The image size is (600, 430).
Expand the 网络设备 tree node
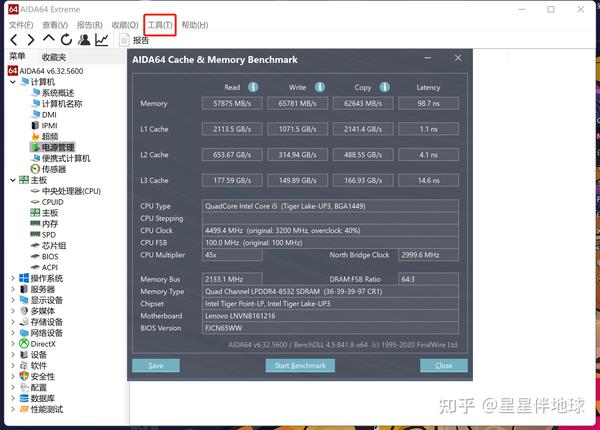click(13, 333)
